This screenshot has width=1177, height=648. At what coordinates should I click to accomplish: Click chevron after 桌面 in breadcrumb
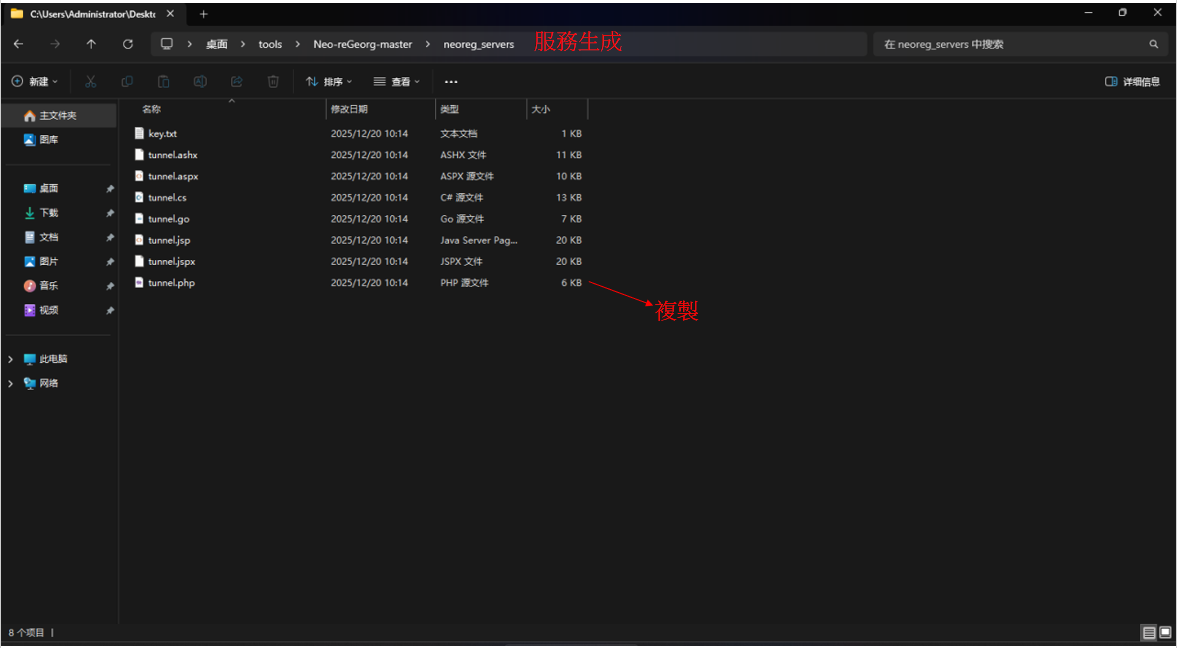(x=243, y=44)
